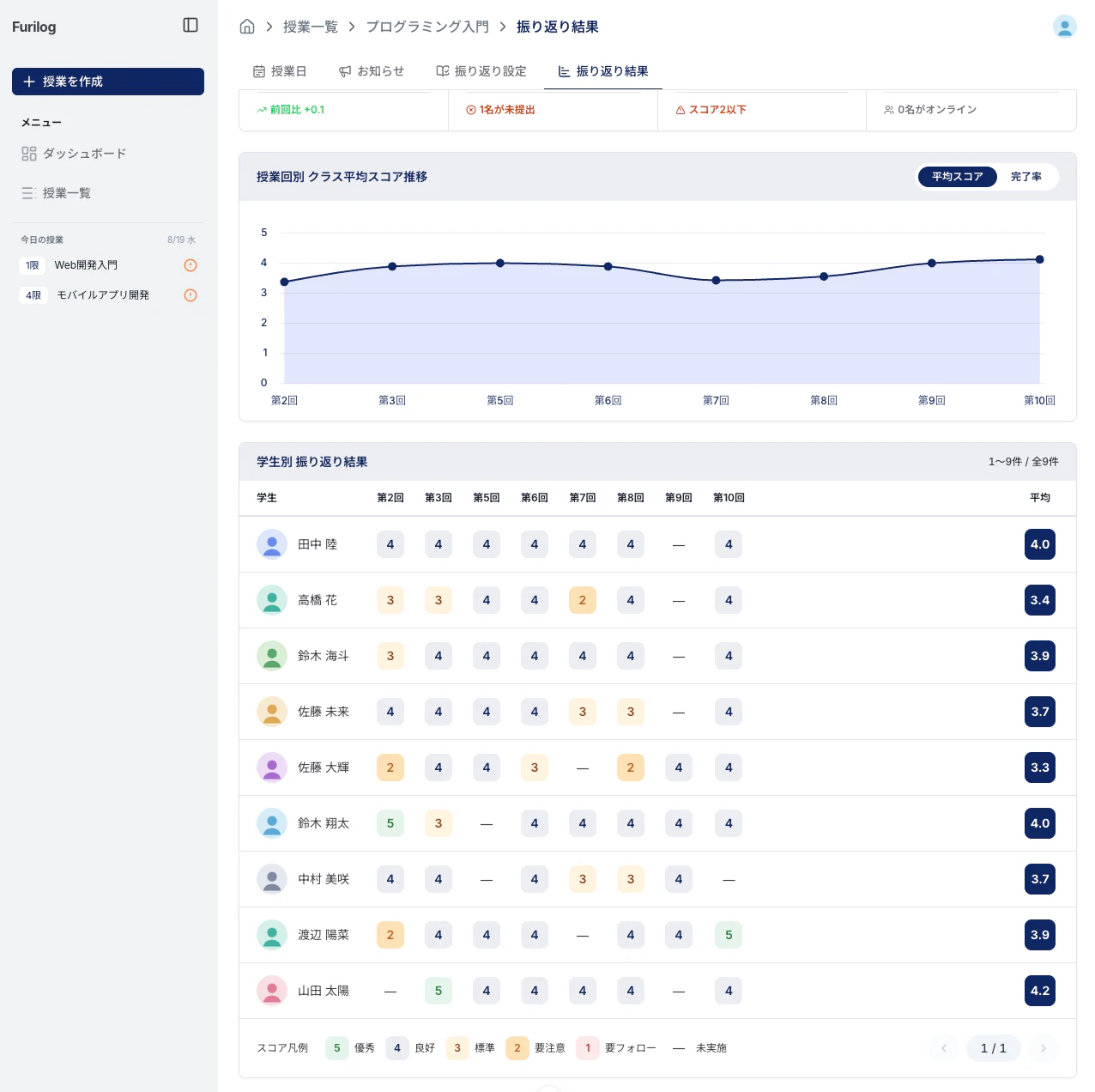Open the 振り返り設定 tab
The height and width of the screenshot is (1092, 1095).
481,71
